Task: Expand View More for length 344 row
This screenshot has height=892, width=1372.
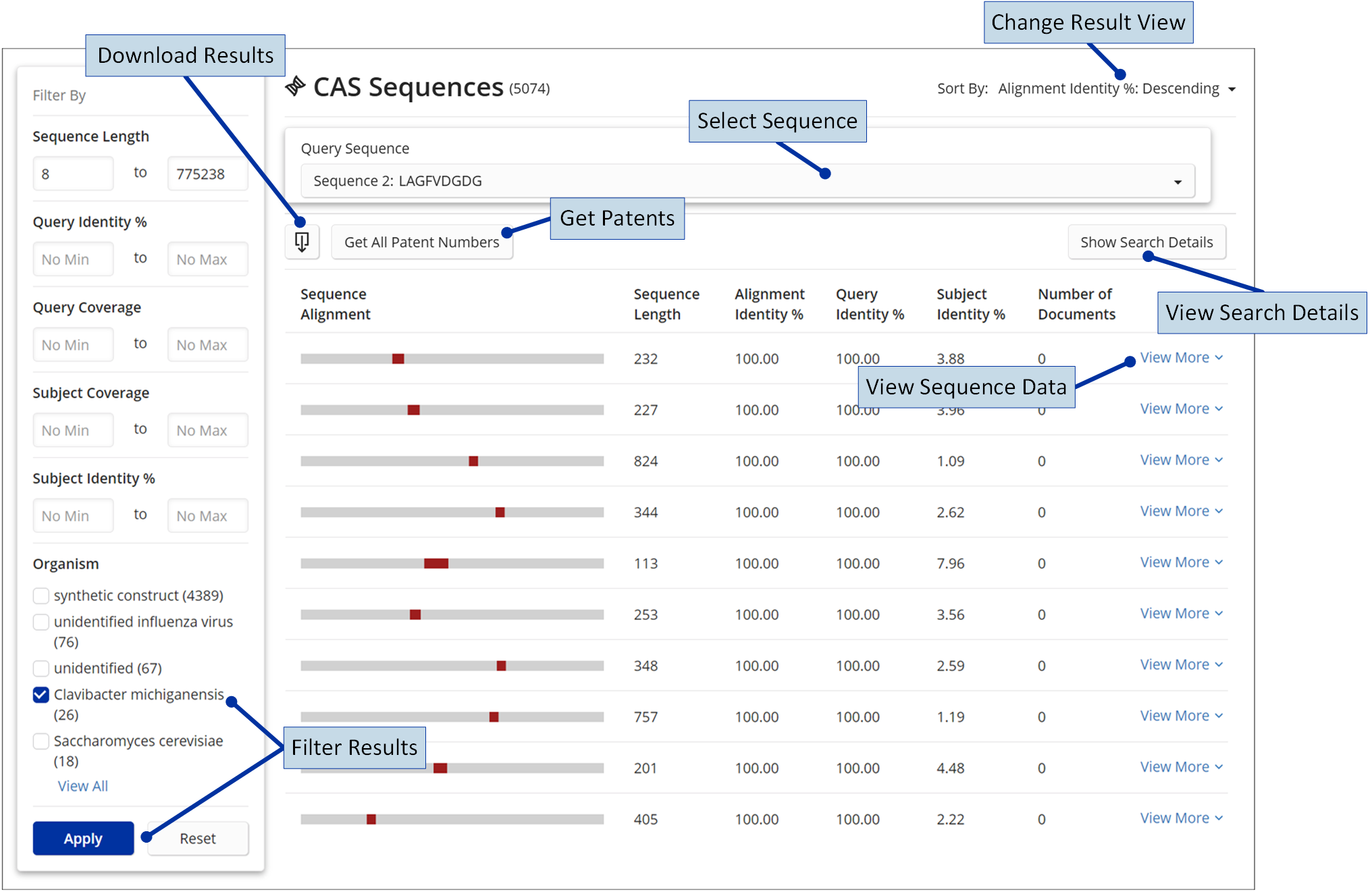Action: (x=1181, y=511)
